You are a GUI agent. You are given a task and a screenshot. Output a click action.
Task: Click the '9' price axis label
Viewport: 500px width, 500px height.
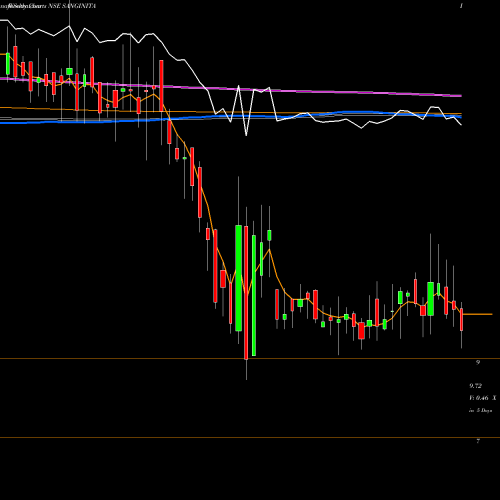point(478,362)
